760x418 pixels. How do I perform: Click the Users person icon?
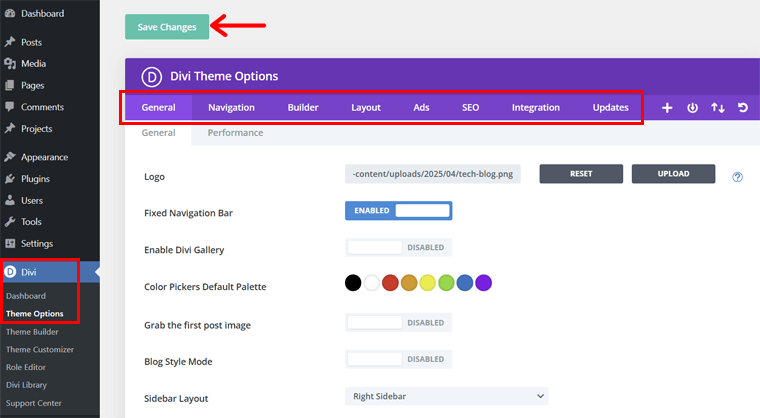tap(10, 200)
